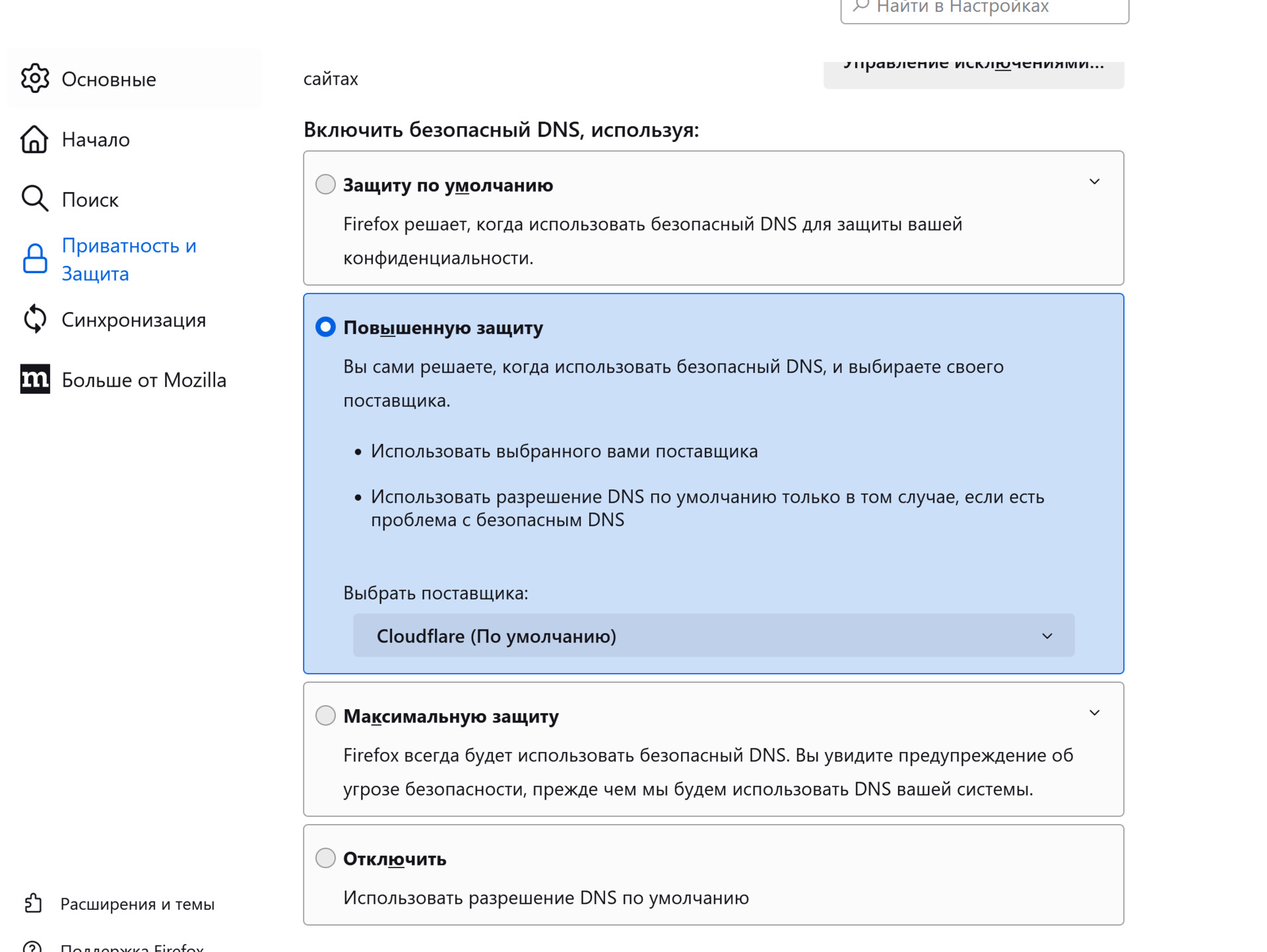Open the Больше от Mozilla link
Viewport: 1267px width, 952px height.
click(144, 380)
